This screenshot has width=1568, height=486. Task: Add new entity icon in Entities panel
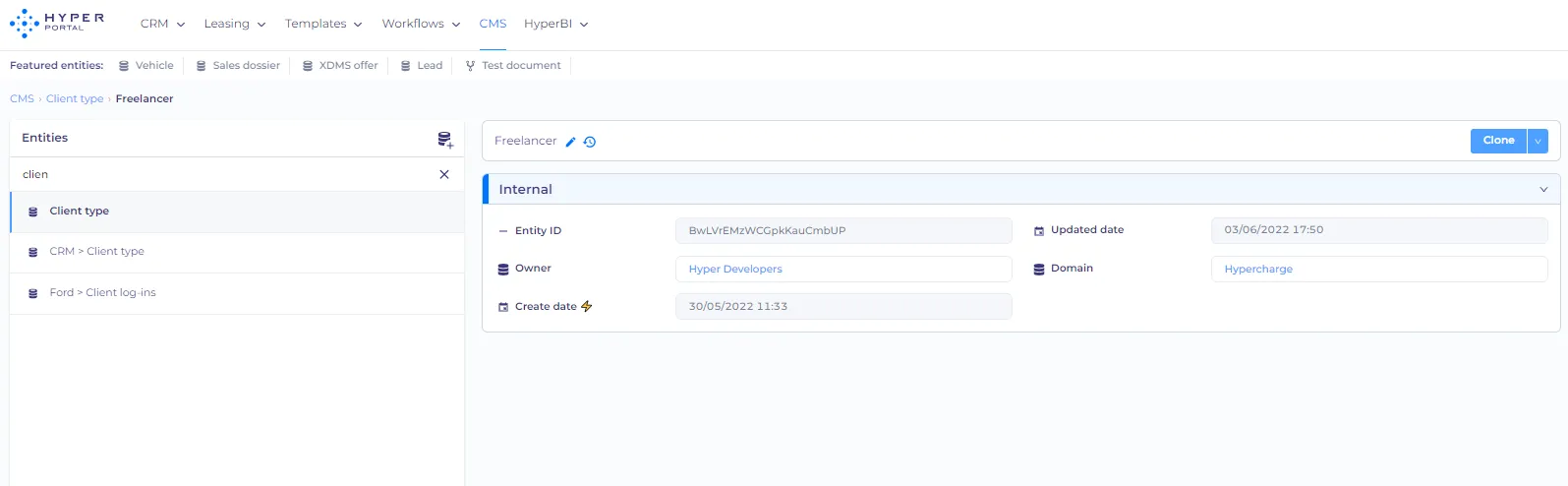tap(444, 140)
